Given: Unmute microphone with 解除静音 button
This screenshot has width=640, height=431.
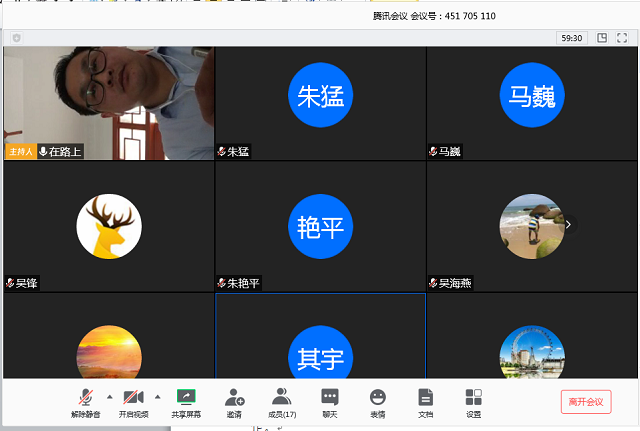Looking at the screenshot, I should pos(85,402).
